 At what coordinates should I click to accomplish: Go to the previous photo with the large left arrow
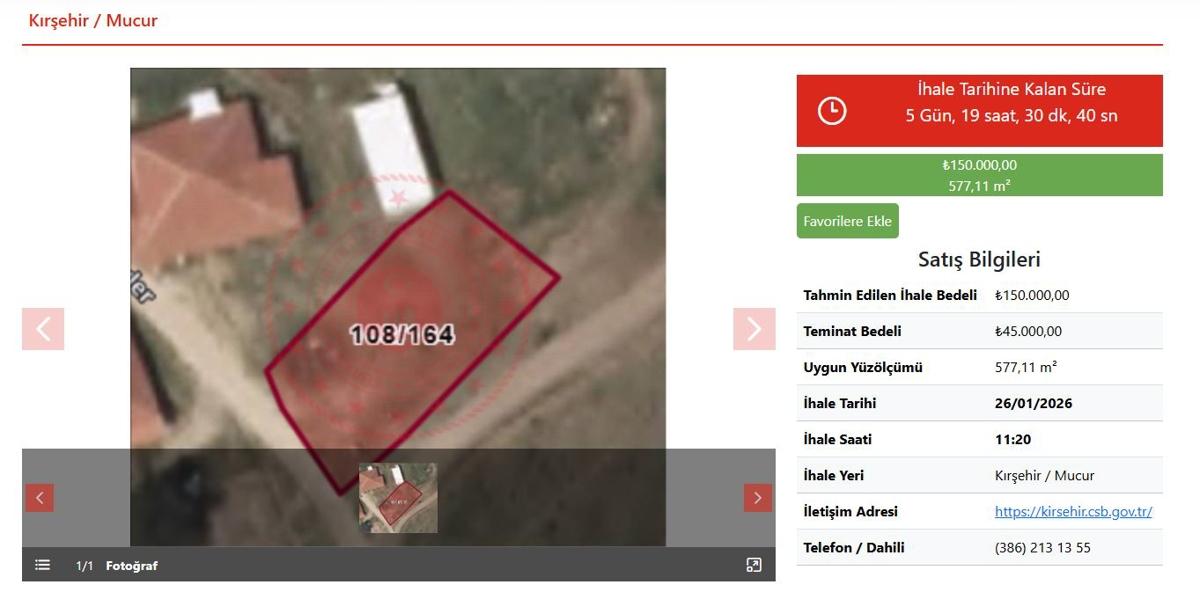(43, 329)
